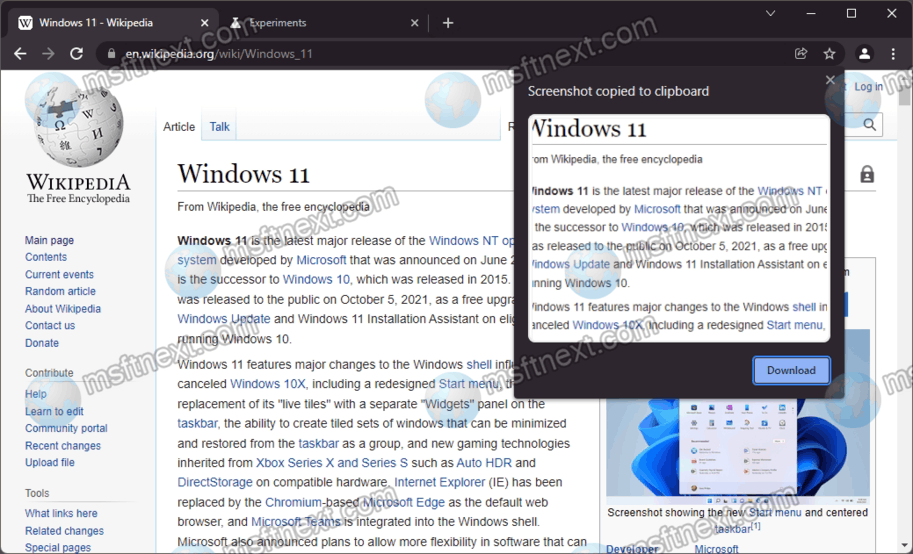Click the browser forward arrow
The width and height of the screenshot is (913, 554).
48,54
